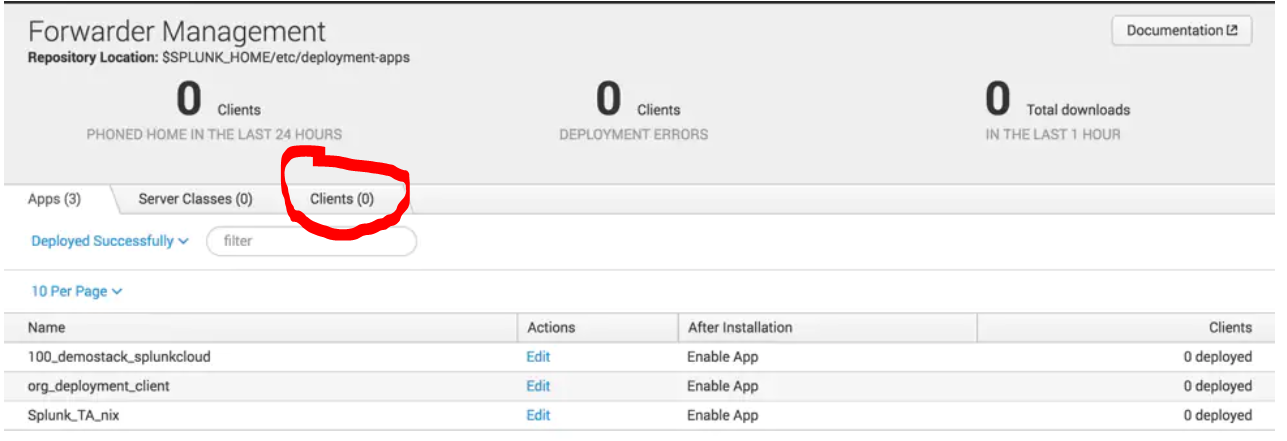Click into the filter text field

pyautogui.click(x=311, y=241)
